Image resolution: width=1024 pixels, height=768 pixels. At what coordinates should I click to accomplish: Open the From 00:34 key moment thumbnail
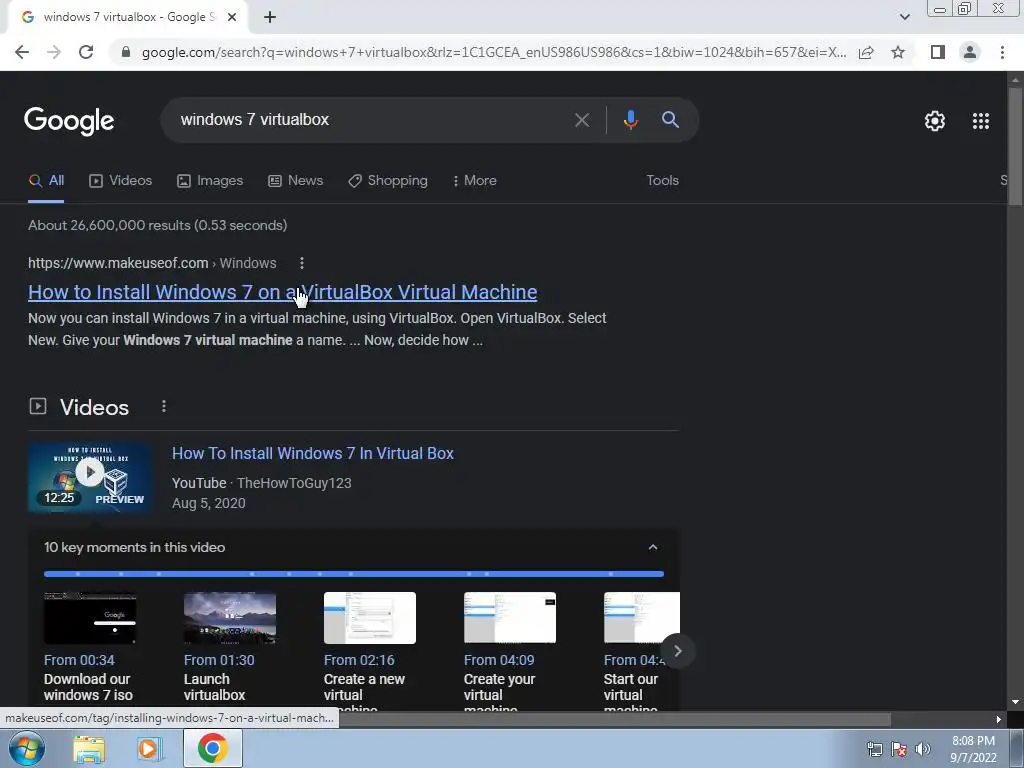click(90, 618)
